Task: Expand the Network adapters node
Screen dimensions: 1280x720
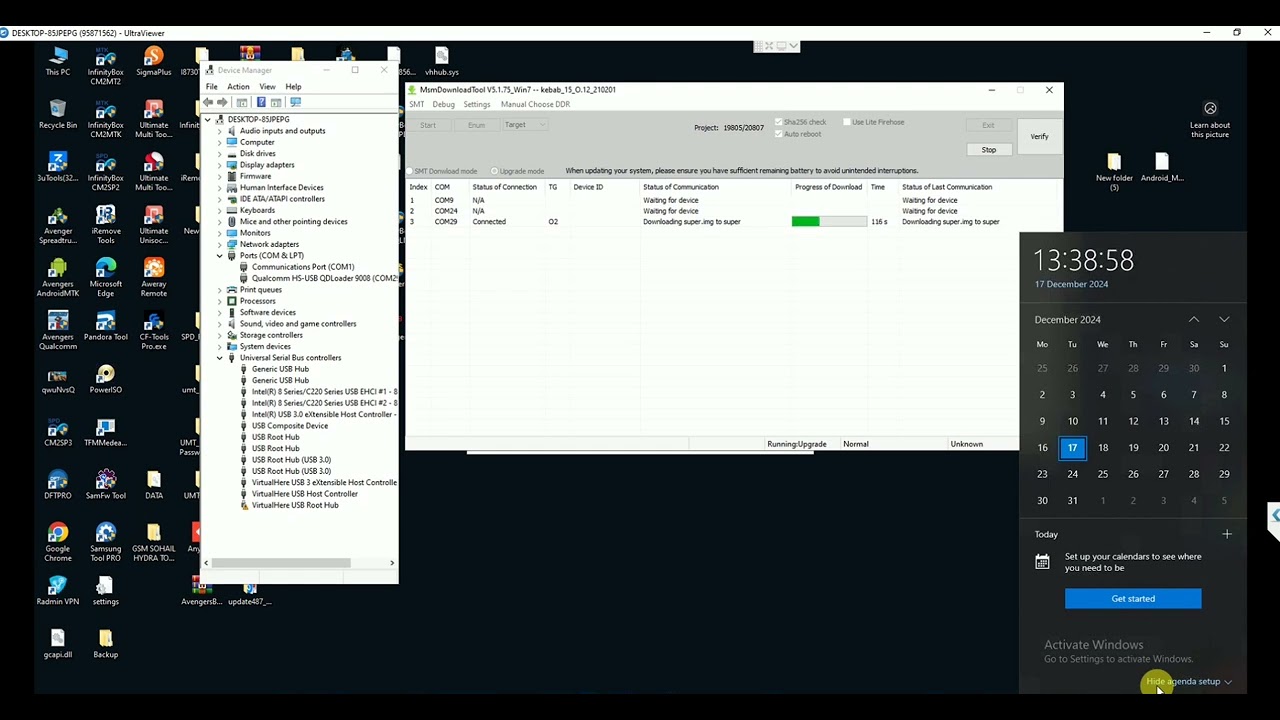Action: [x=220, y=244]
